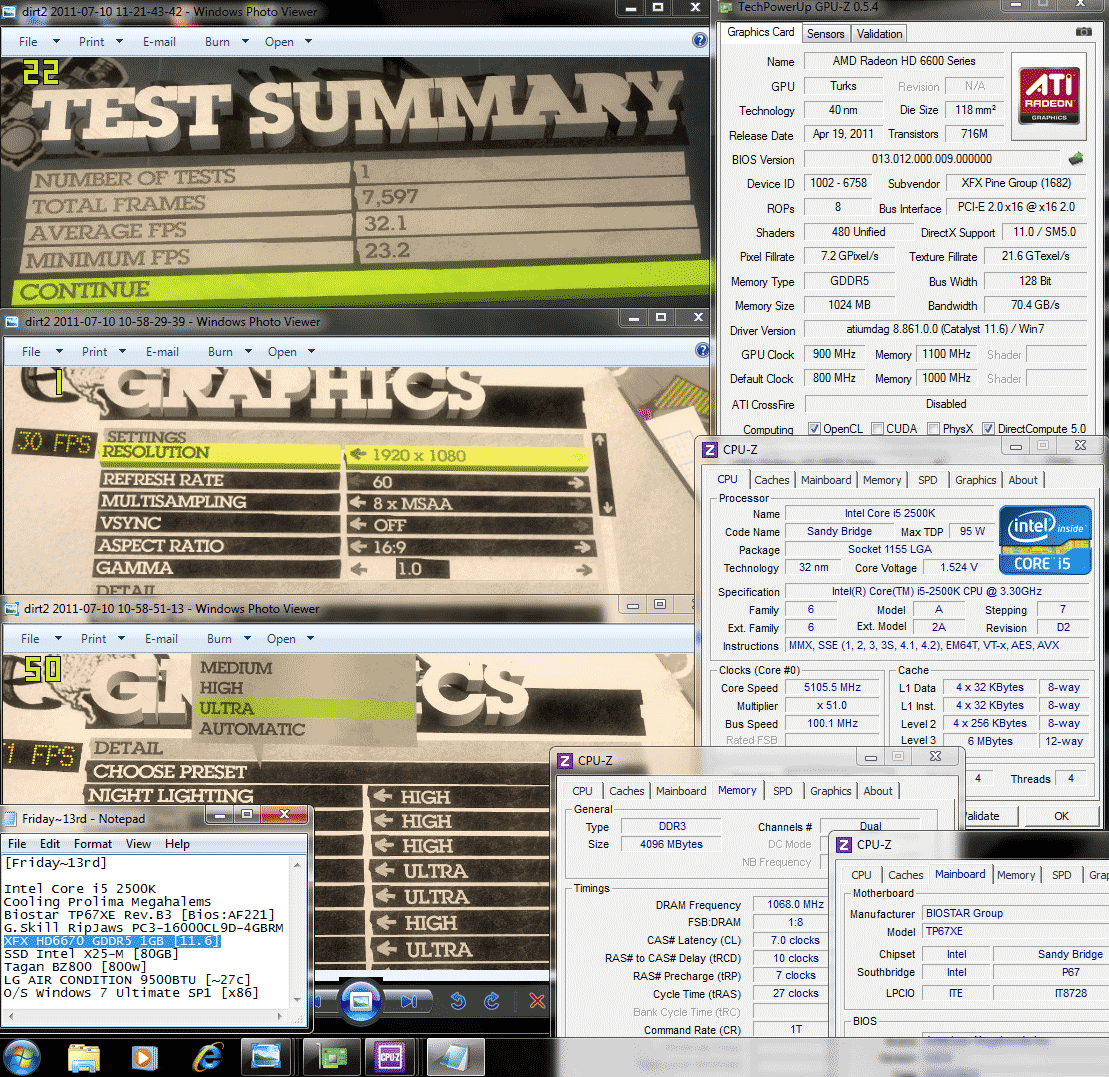Click Notepad's vertical scrollbar up arrow

[298, 864]
